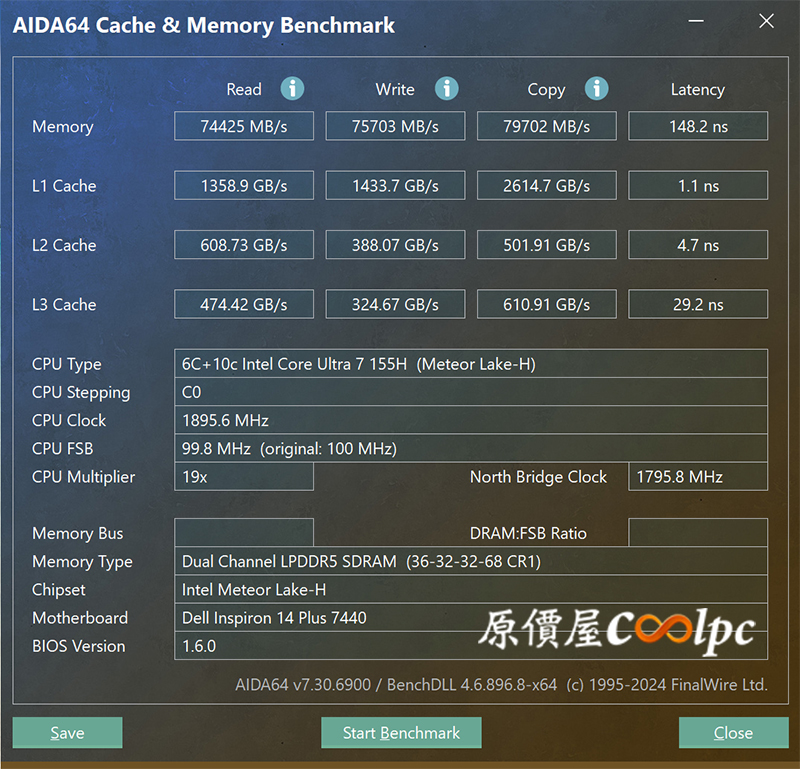Click the North Bridge Clock label

click(538, 477)
